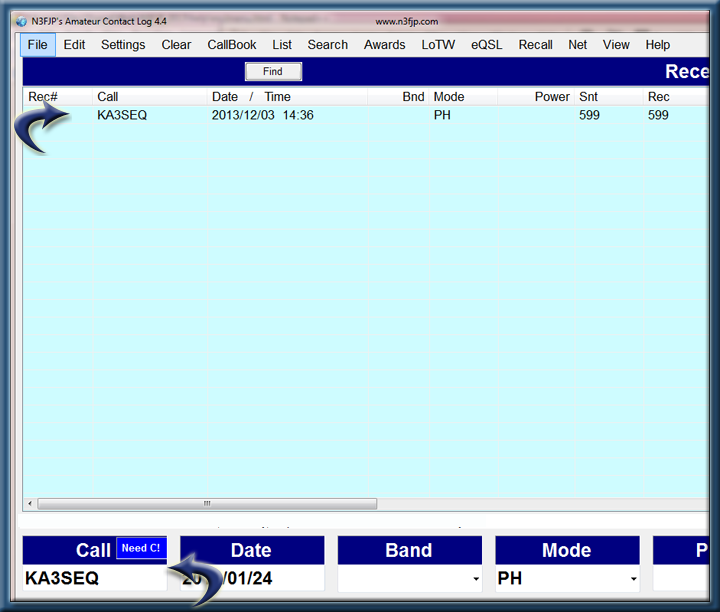
Task: Click the Need C! indicator button
Action: pyautogui.click(x=140, y=548)
